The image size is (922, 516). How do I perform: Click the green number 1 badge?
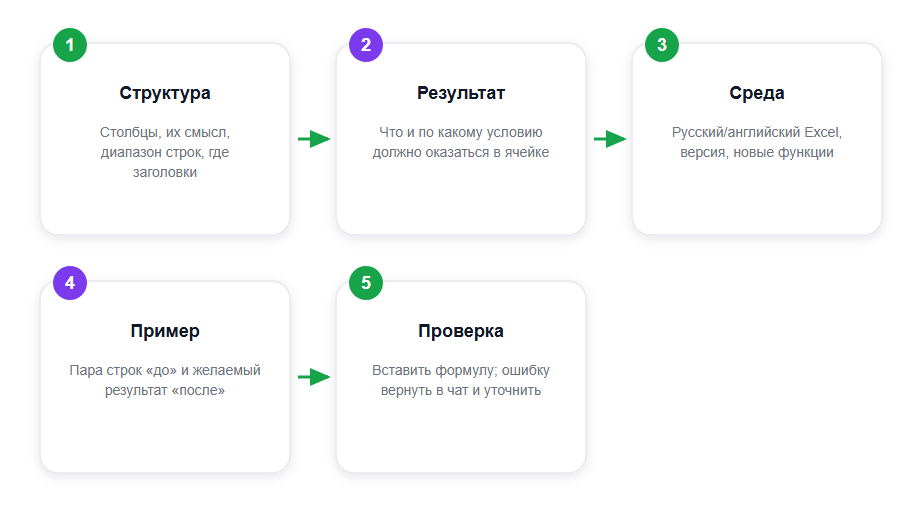(70, 45)
